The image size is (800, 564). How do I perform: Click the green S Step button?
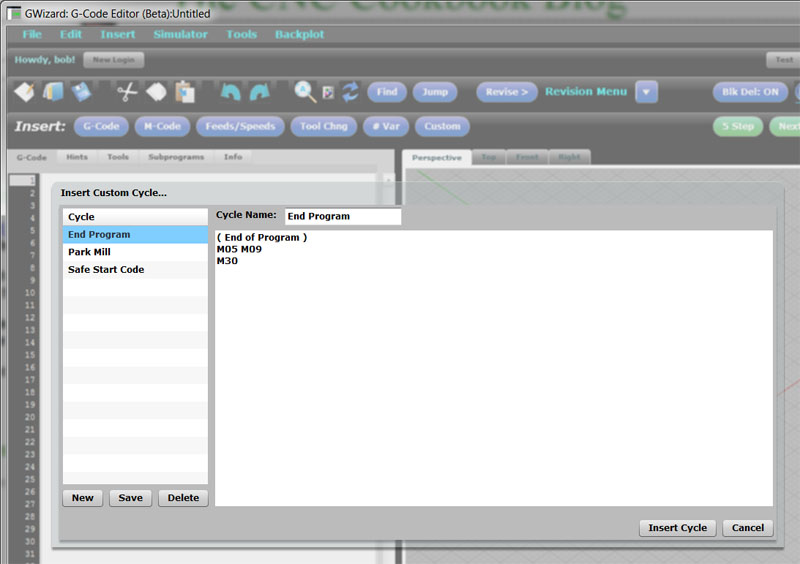point(737,126)
